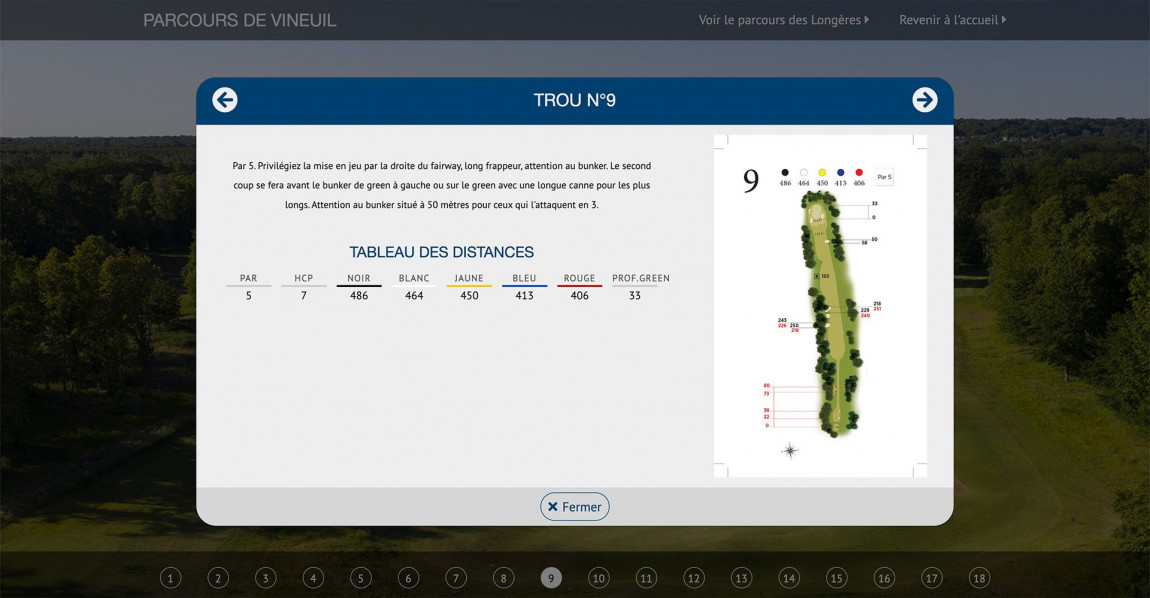
Task: Jump to hole 5 in bottom navigation
Action: pos(361,578)
